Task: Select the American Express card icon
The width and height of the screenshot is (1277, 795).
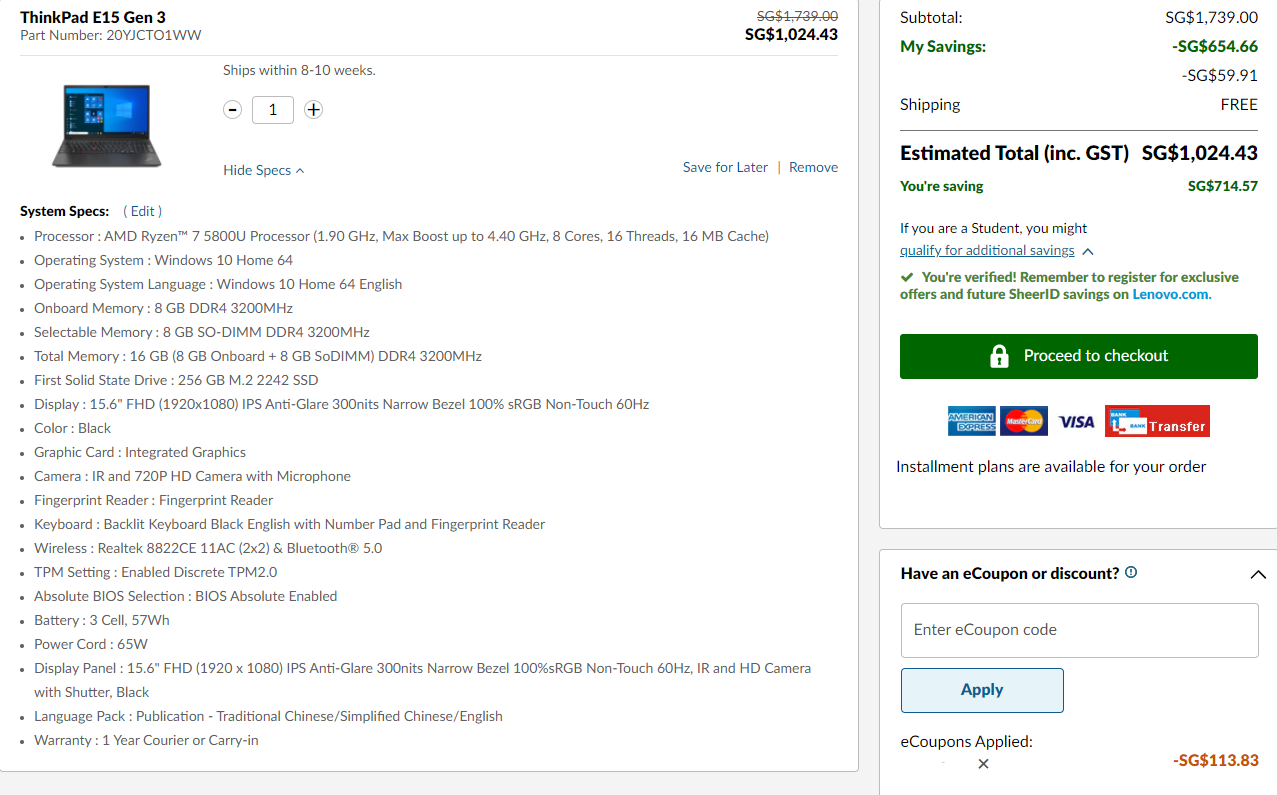Action: (x=971, y=422)
